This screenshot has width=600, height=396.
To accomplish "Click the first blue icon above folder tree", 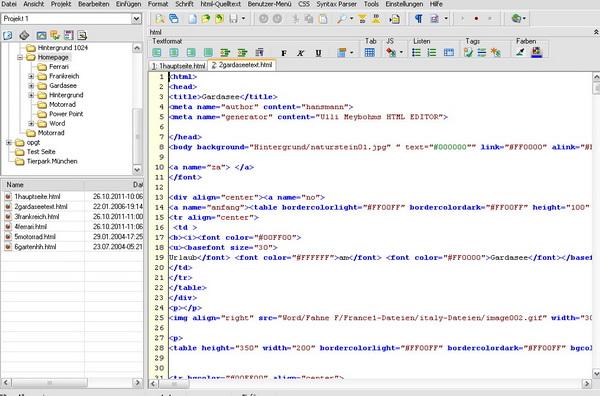I will [8, 36].
